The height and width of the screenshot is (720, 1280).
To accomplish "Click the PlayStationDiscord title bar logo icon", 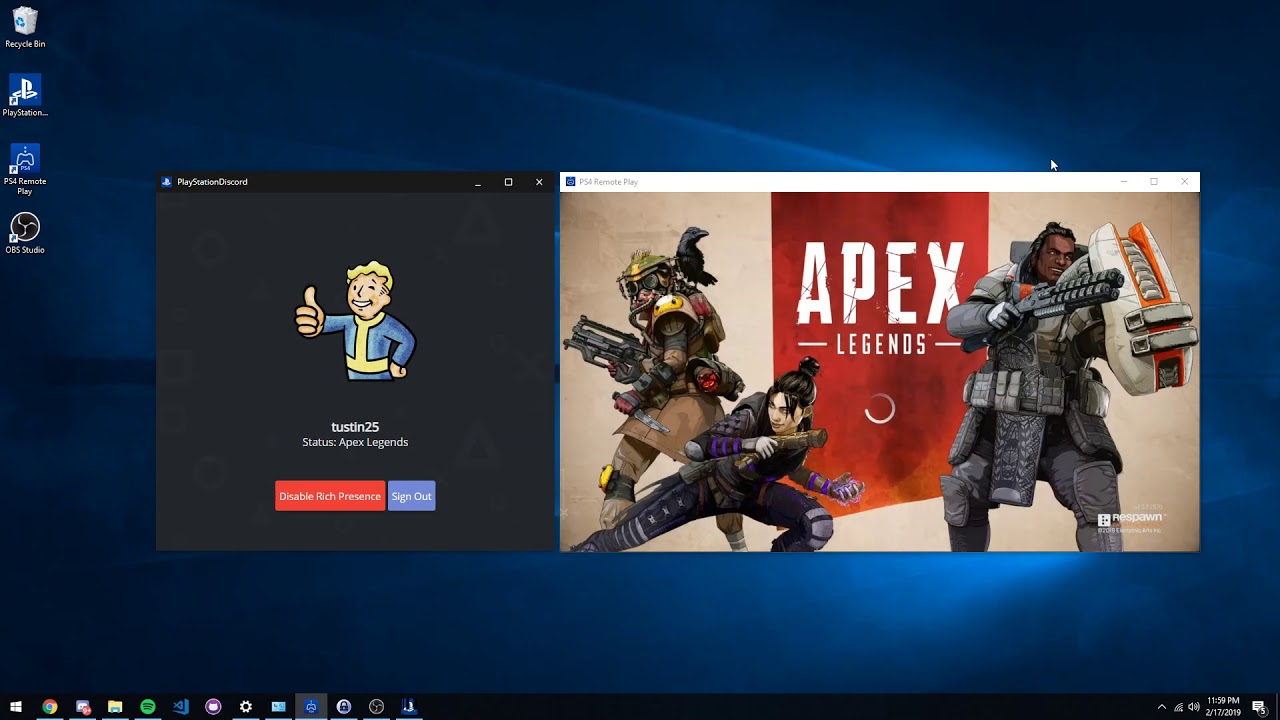I will point(166,182).
